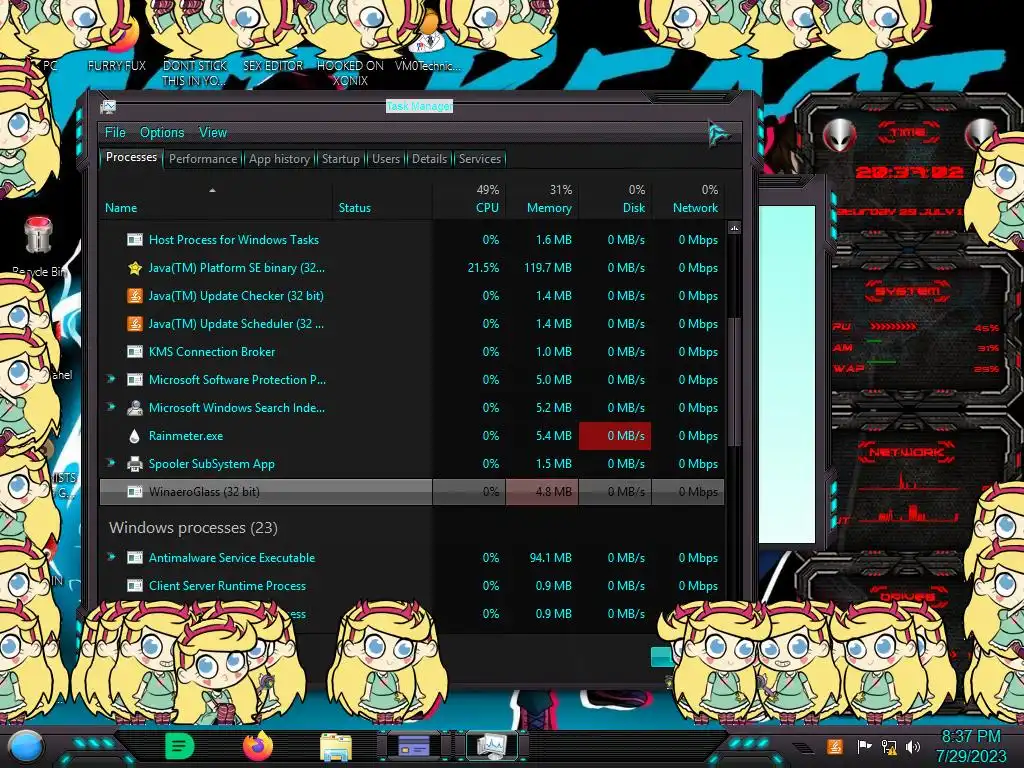Viewport: 1024px width, 768px height.
Task: Open the File menu
Action: coord(115,133)
